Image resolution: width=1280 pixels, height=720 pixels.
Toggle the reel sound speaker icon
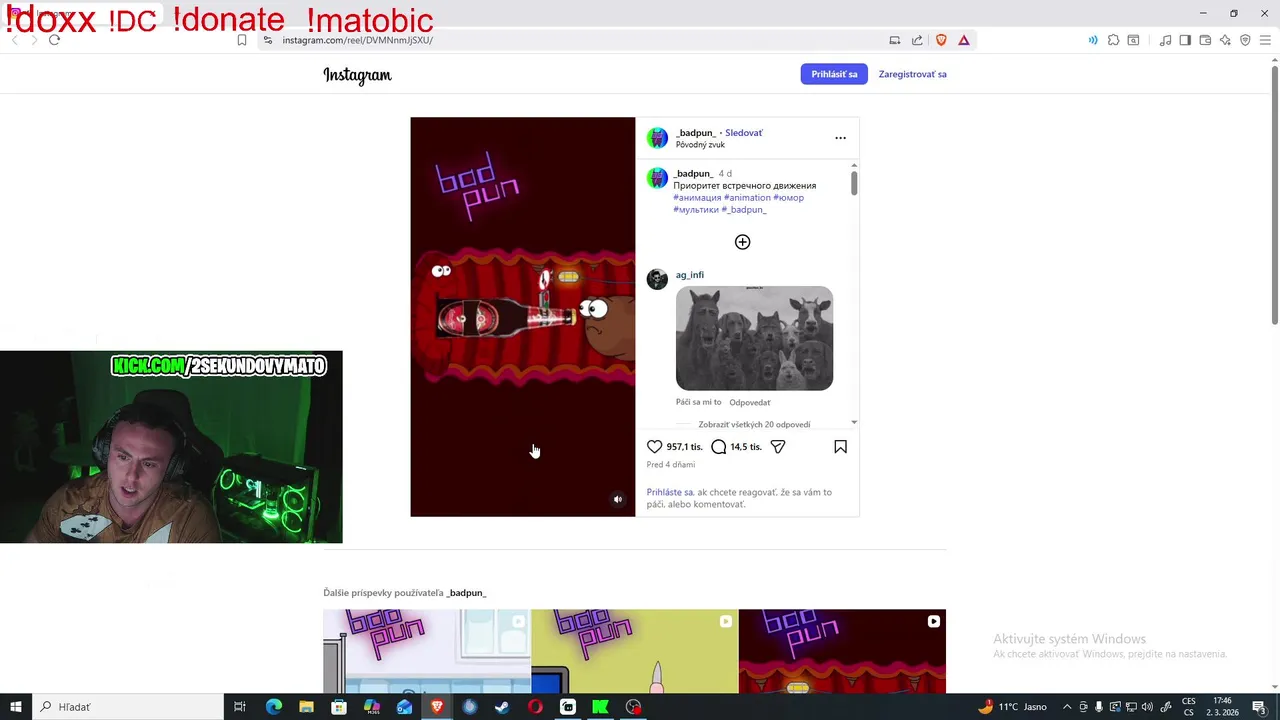(617, 499)
